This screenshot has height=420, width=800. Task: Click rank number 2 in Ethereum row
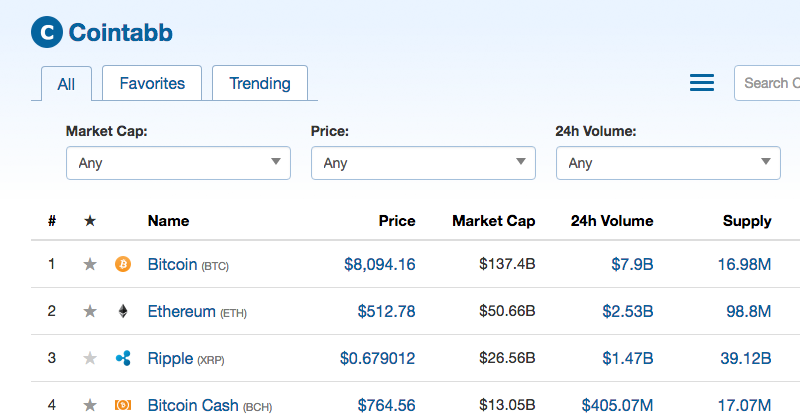pos(52,311)
